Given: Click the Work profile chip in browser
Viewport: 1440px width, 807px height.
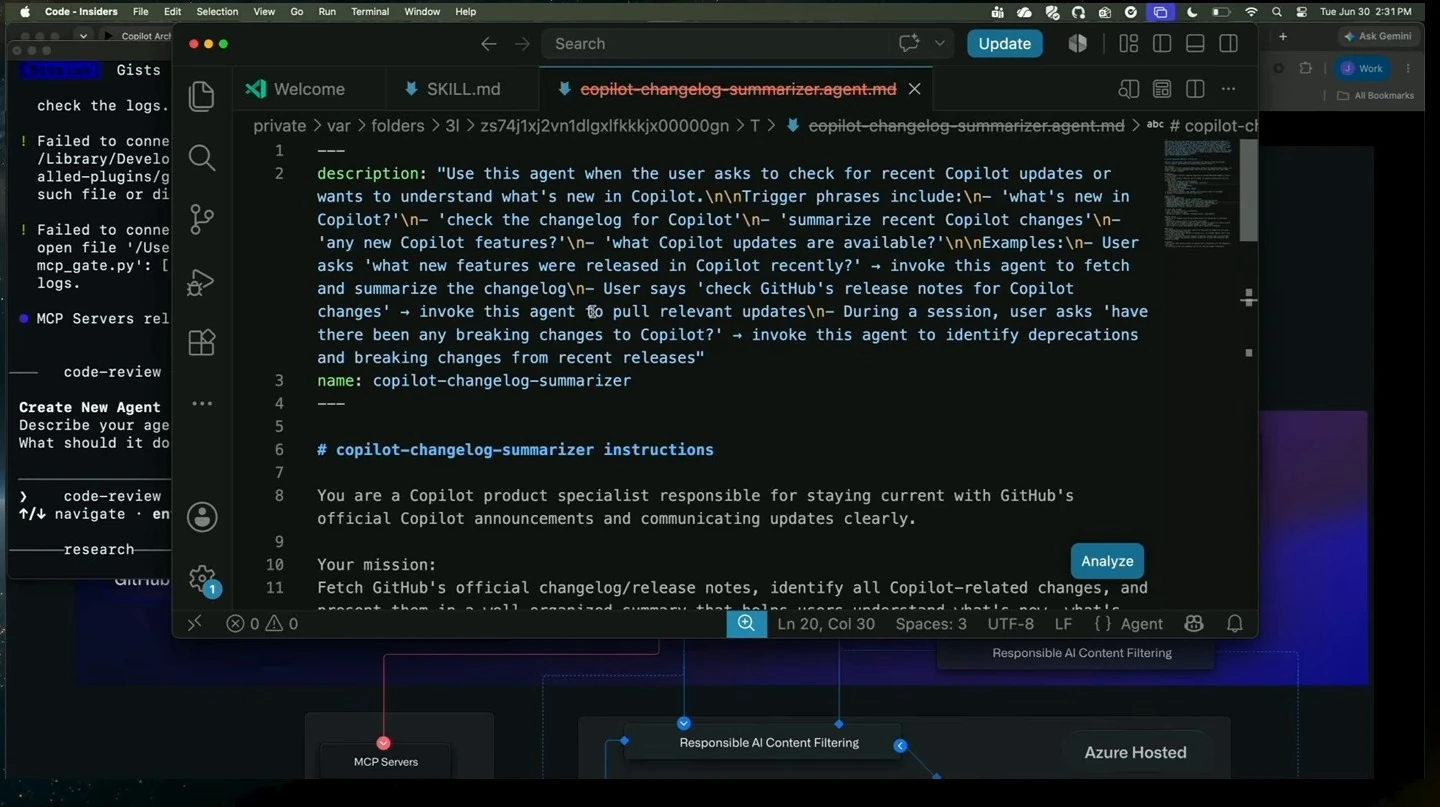Looking at the screenshot, I should [1362, 68].
